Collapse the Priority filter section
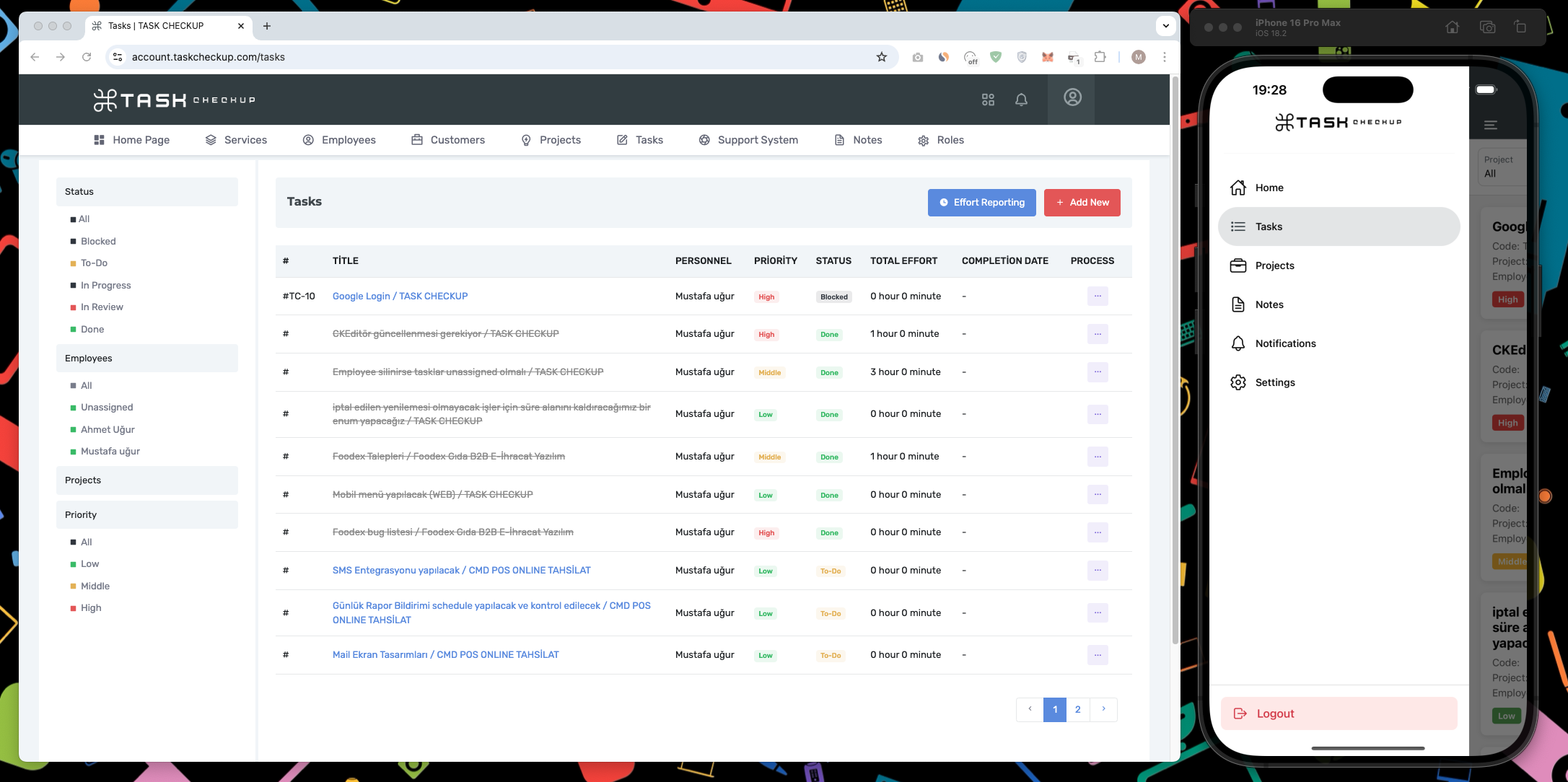This screenshot has width=1568, height=782. tap(147, 515)
